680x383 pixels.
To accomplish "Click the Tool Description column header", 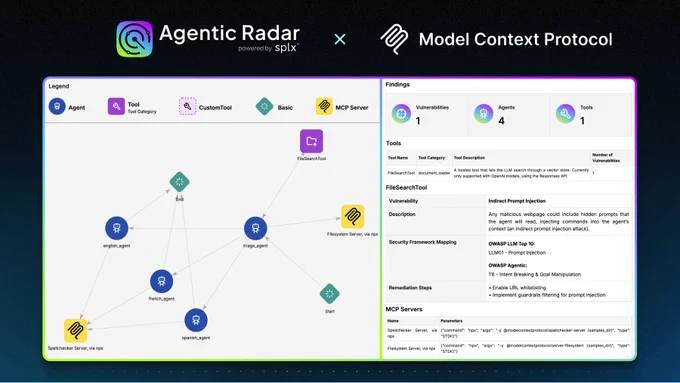I will click(469, 158).
